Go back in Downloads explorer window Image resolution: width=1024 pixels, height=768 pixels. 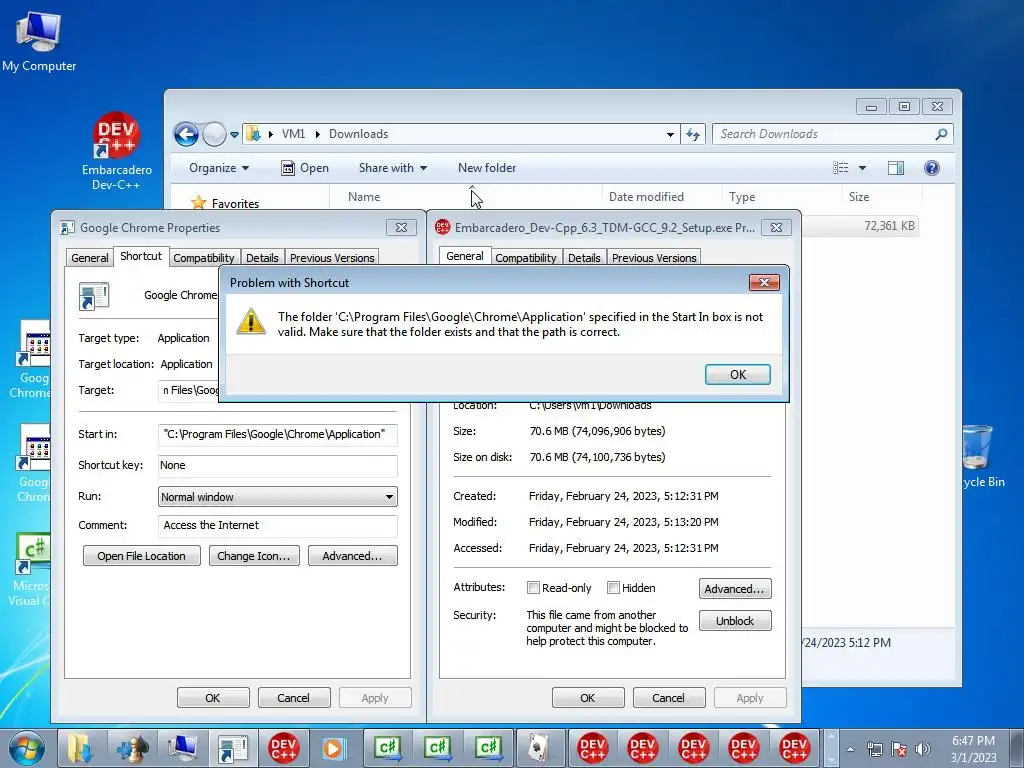pos(186,135)
